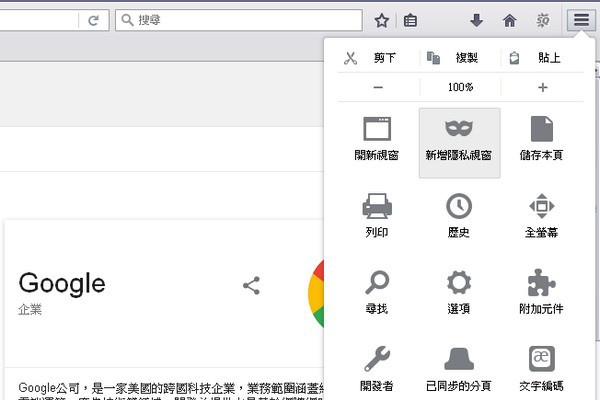The width and height of the screenshot is (600, 400).
Task: Open 歷史 history panel
Action: click(x=459, y=216)
